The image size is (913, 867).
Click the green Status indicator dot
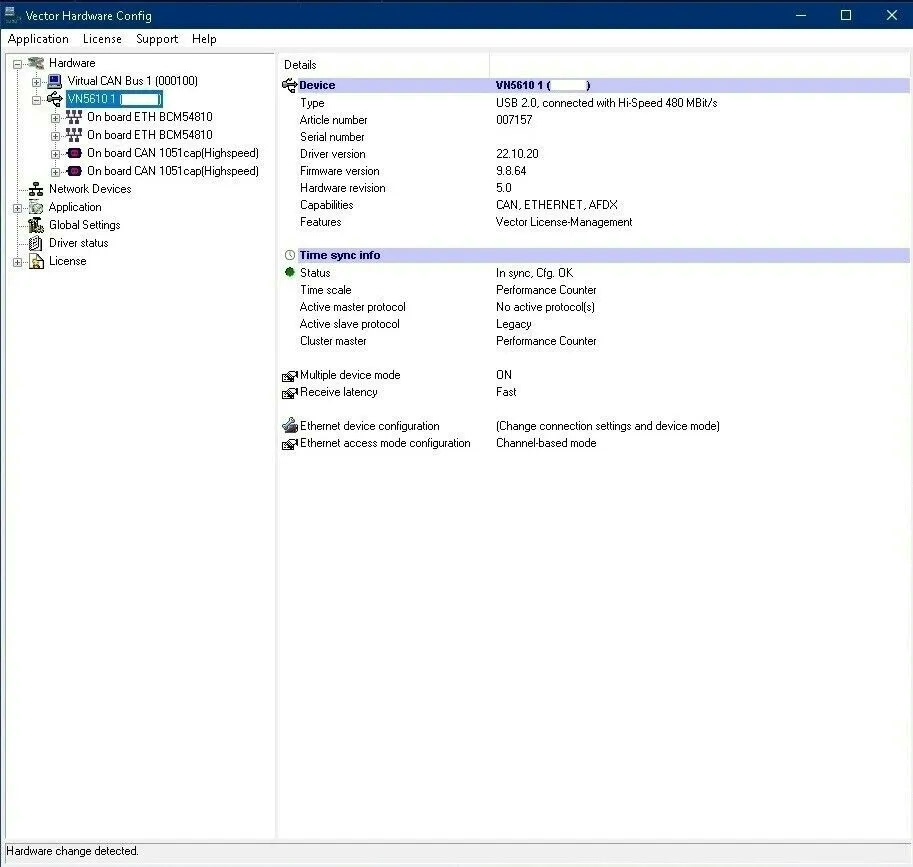289,272
